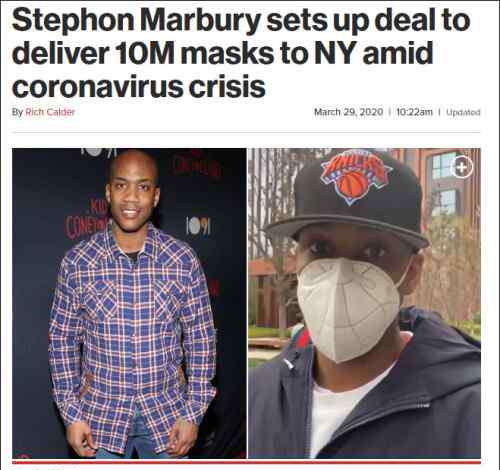
Task: Click the white face mask in the photo
Action: point(348,308)
